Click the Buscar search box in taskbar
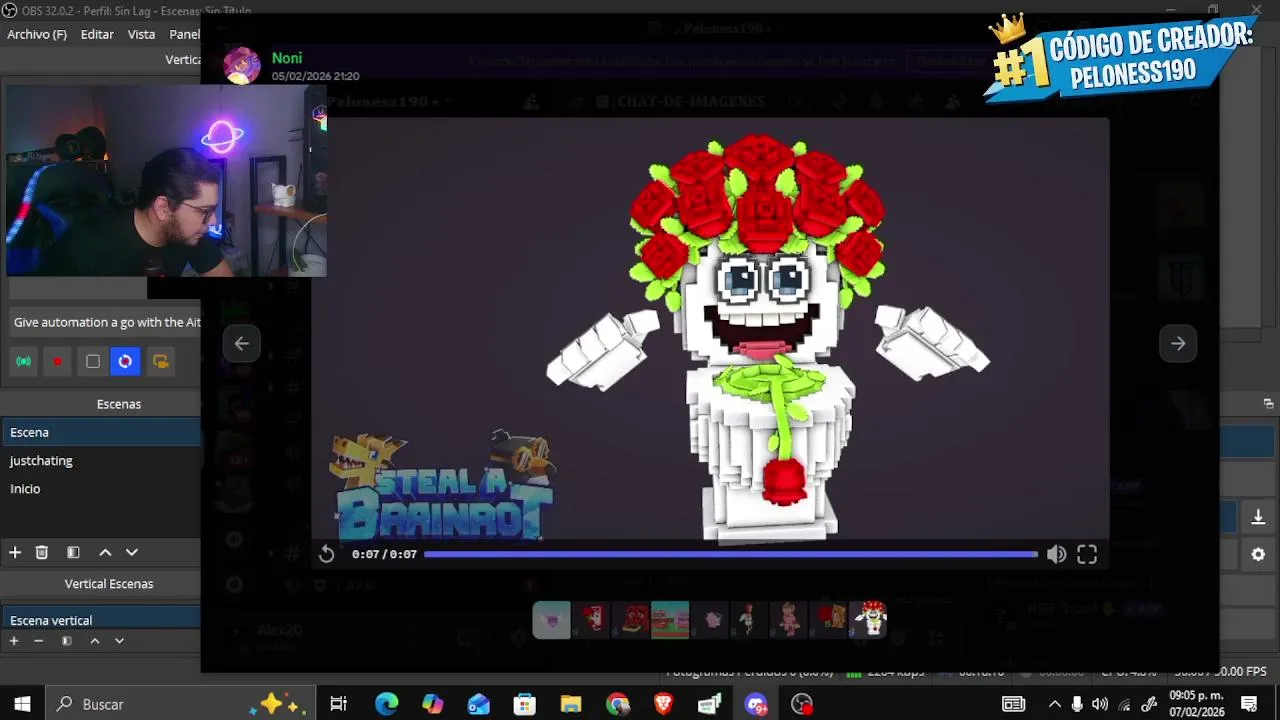 coord(180,704)
